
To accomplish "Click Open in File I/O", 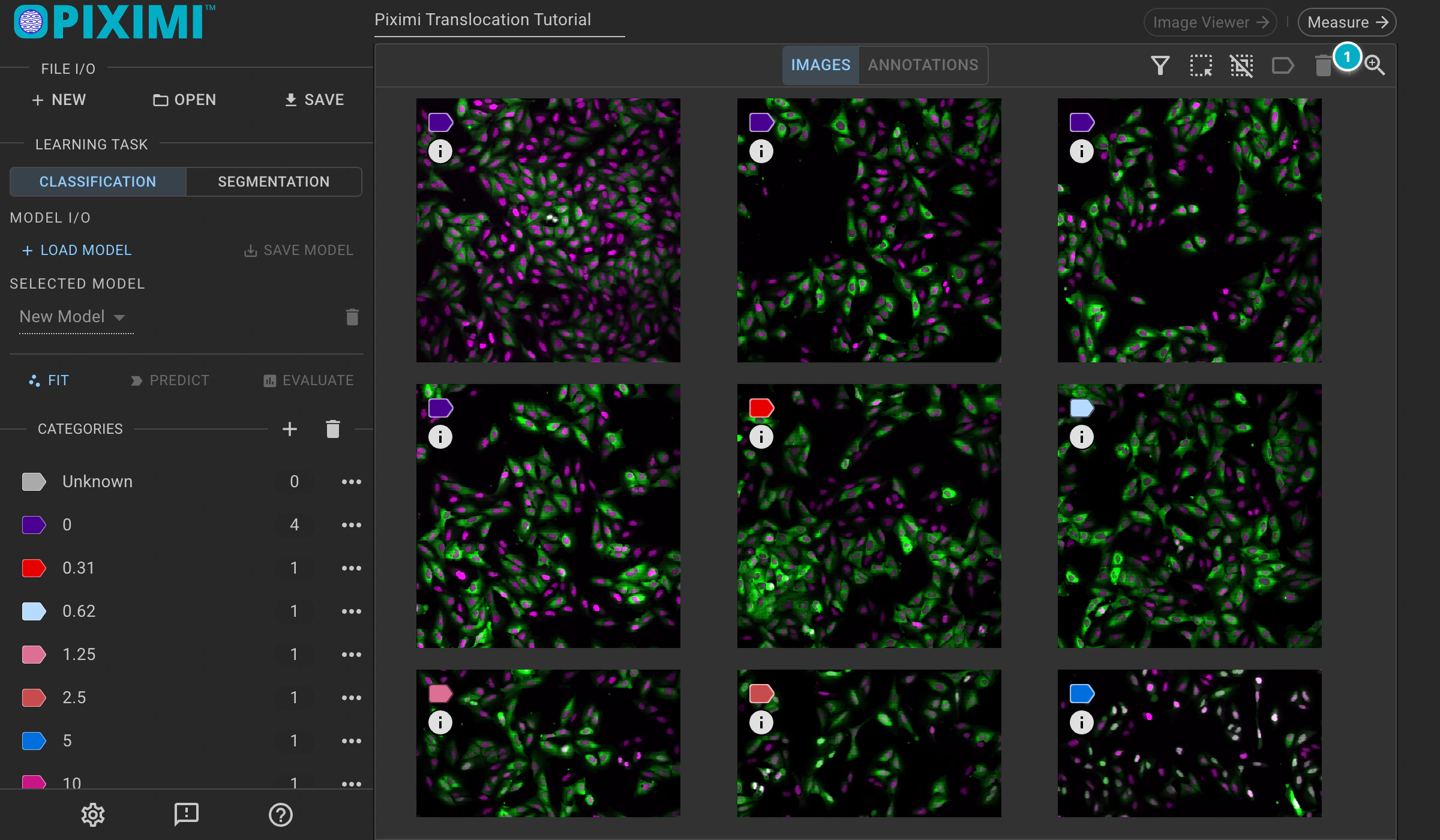I will (185, 100).
